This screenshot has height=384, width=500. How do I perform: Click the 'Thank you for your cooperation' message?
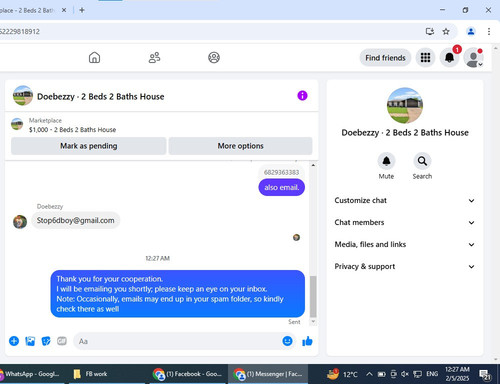click(x=178, y=294)
